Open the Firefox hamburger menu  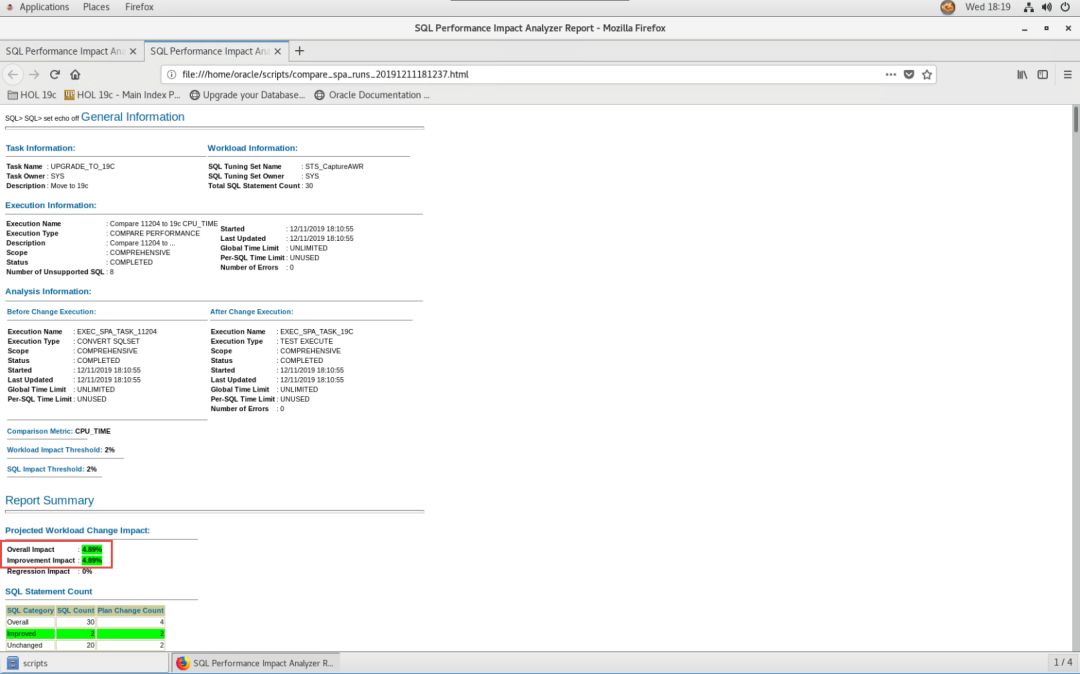(x=1068, y=74)
